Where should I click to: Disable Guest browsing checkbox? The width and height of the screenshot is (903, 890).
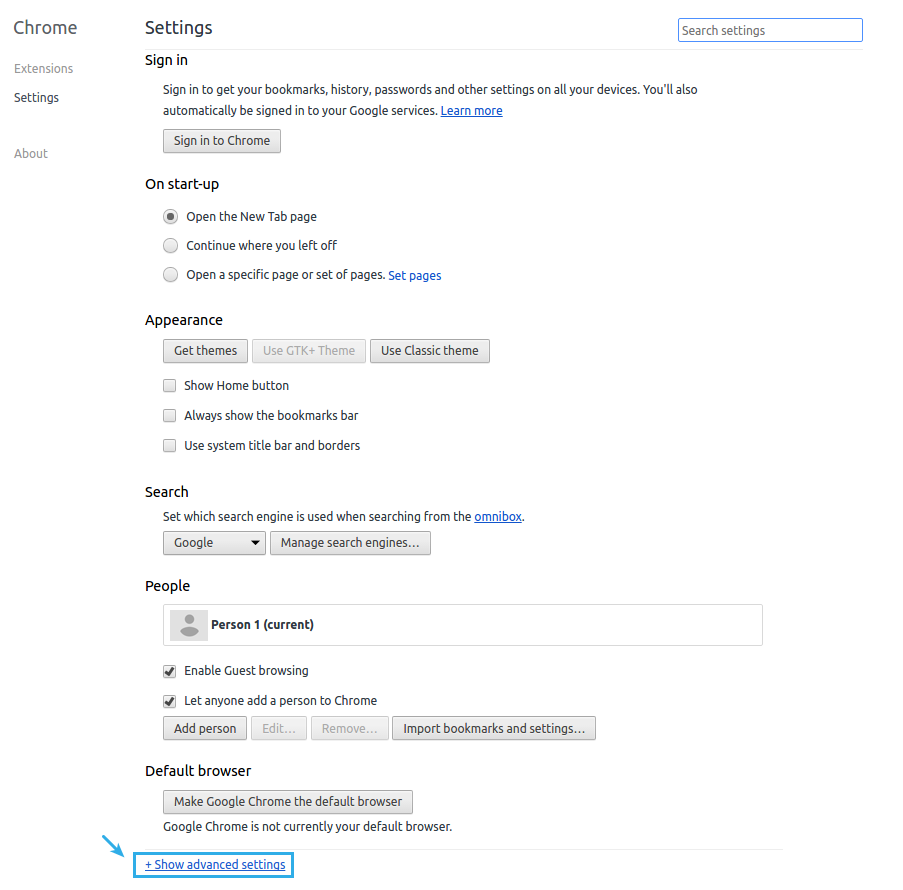170,671
